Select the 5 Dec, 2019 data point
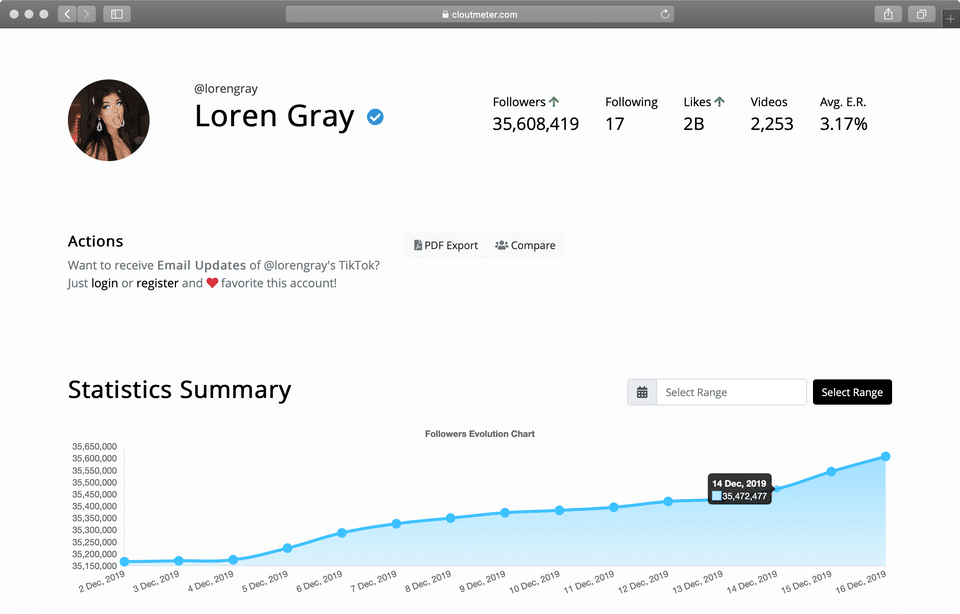Viewport: 960px width, 614px height. [x=287, y=548]
